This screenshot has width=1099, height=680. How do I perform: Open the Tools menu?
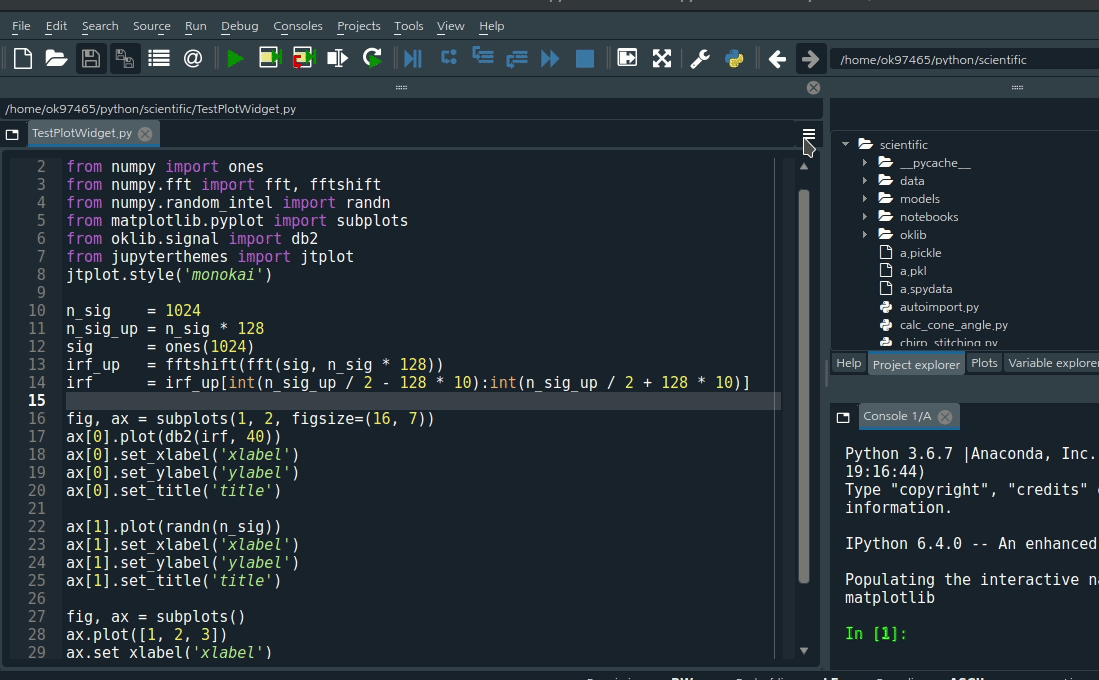[409, 26]
